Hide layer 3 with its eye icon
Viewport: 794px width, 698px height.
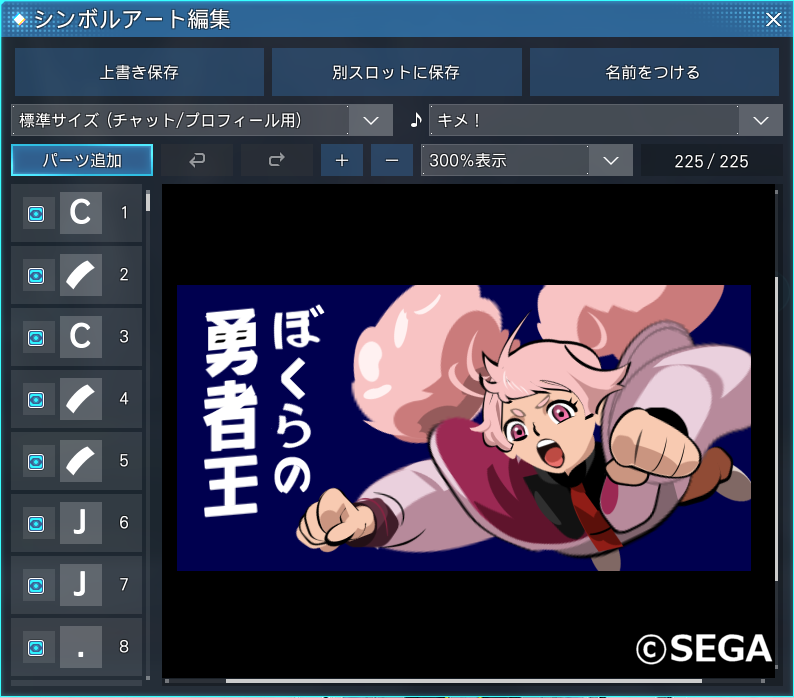click(x=36, y=337)
